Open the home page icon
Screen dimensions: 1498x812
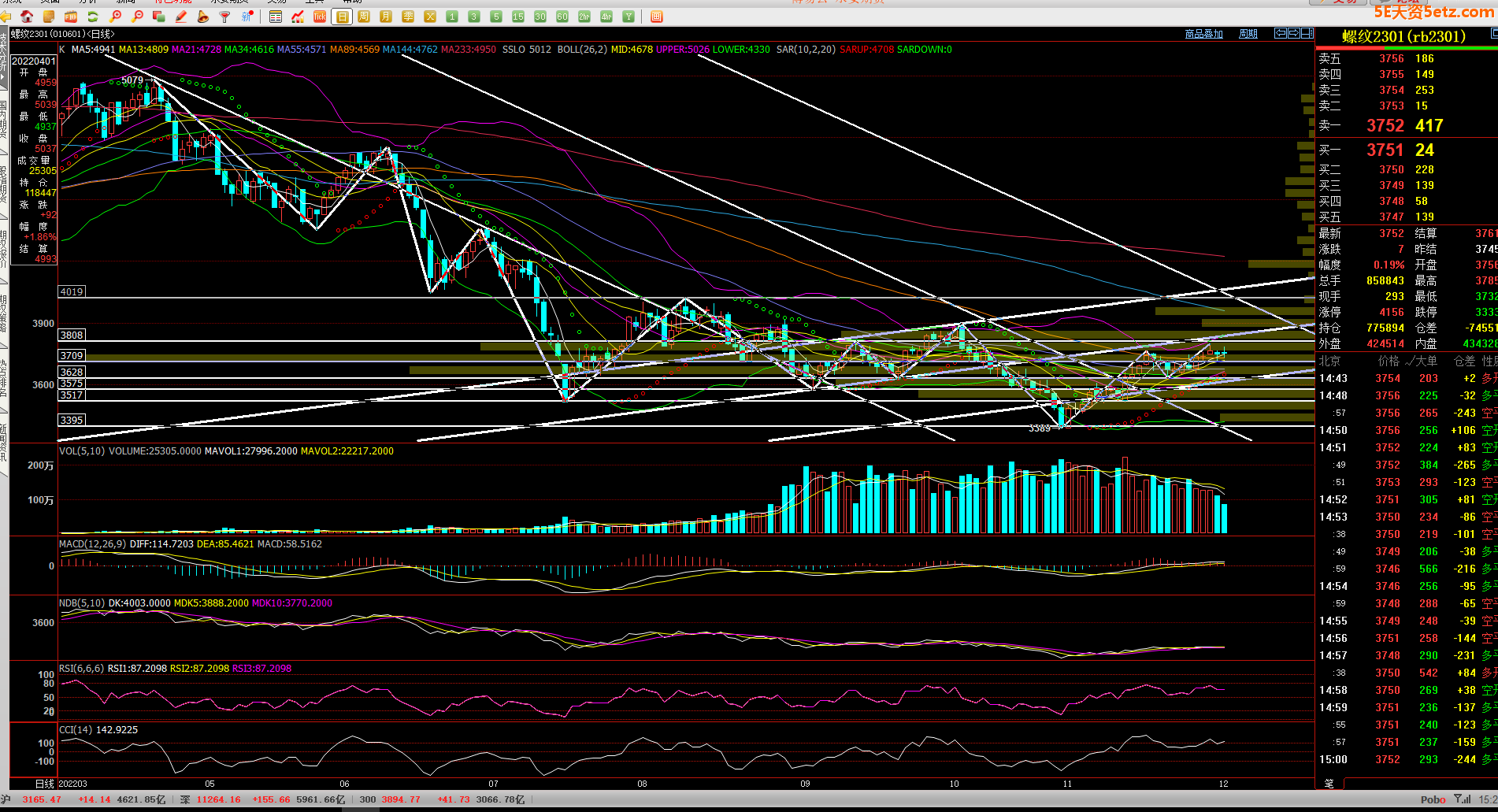click(x=27, y=17)
